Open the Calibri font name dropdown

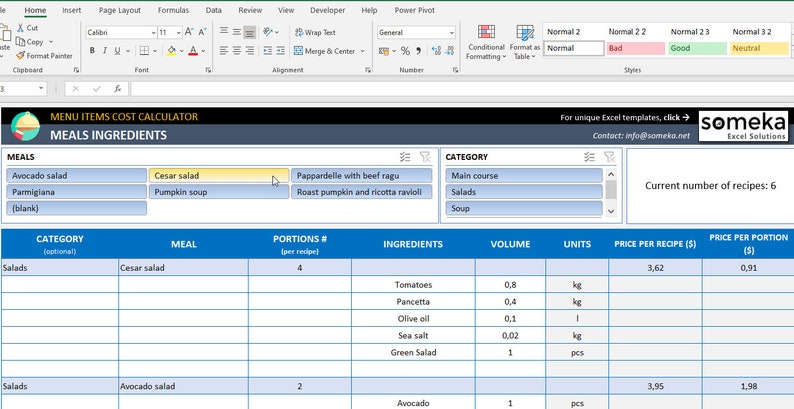153,32
